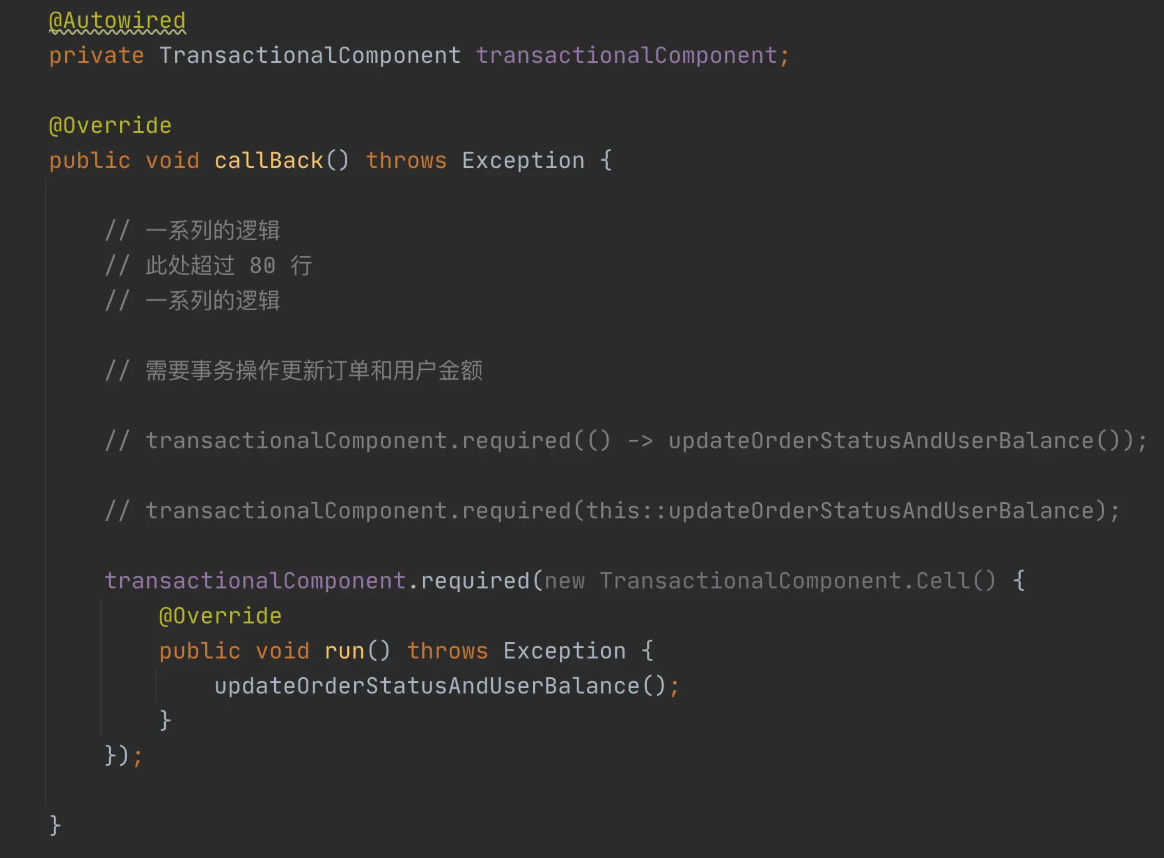Click the opening brace after Cell()
Viewport: 1164px width, 858px height.
(1018, 580)
